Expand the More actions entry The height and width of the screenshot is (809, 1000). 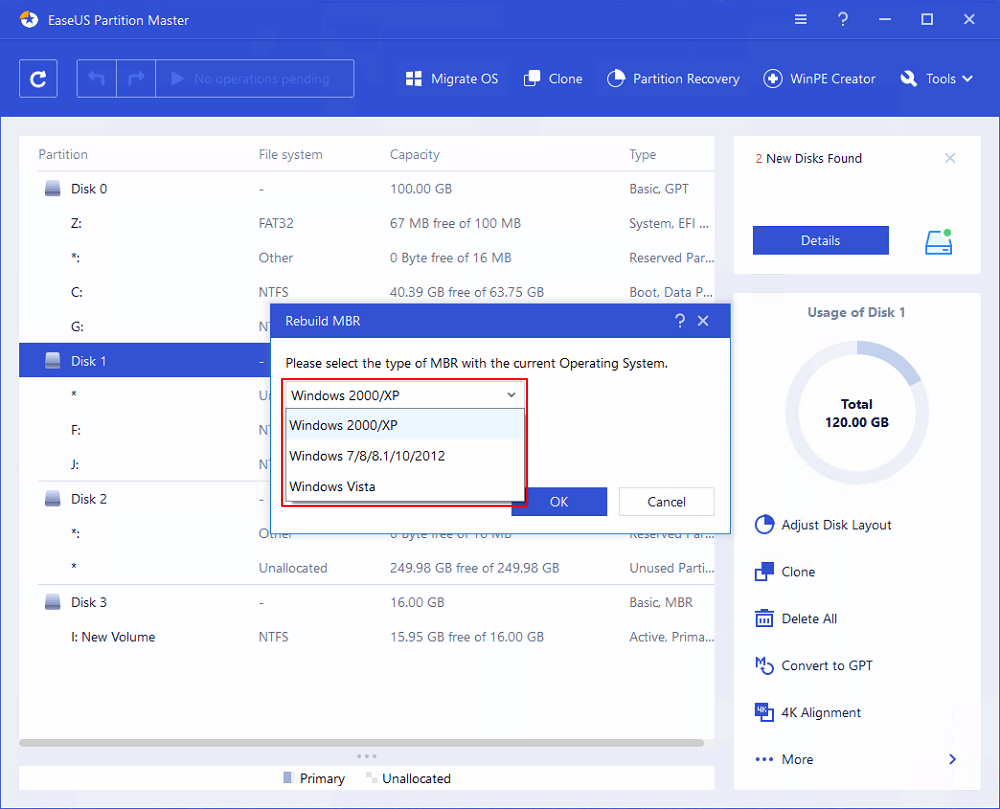856,759
